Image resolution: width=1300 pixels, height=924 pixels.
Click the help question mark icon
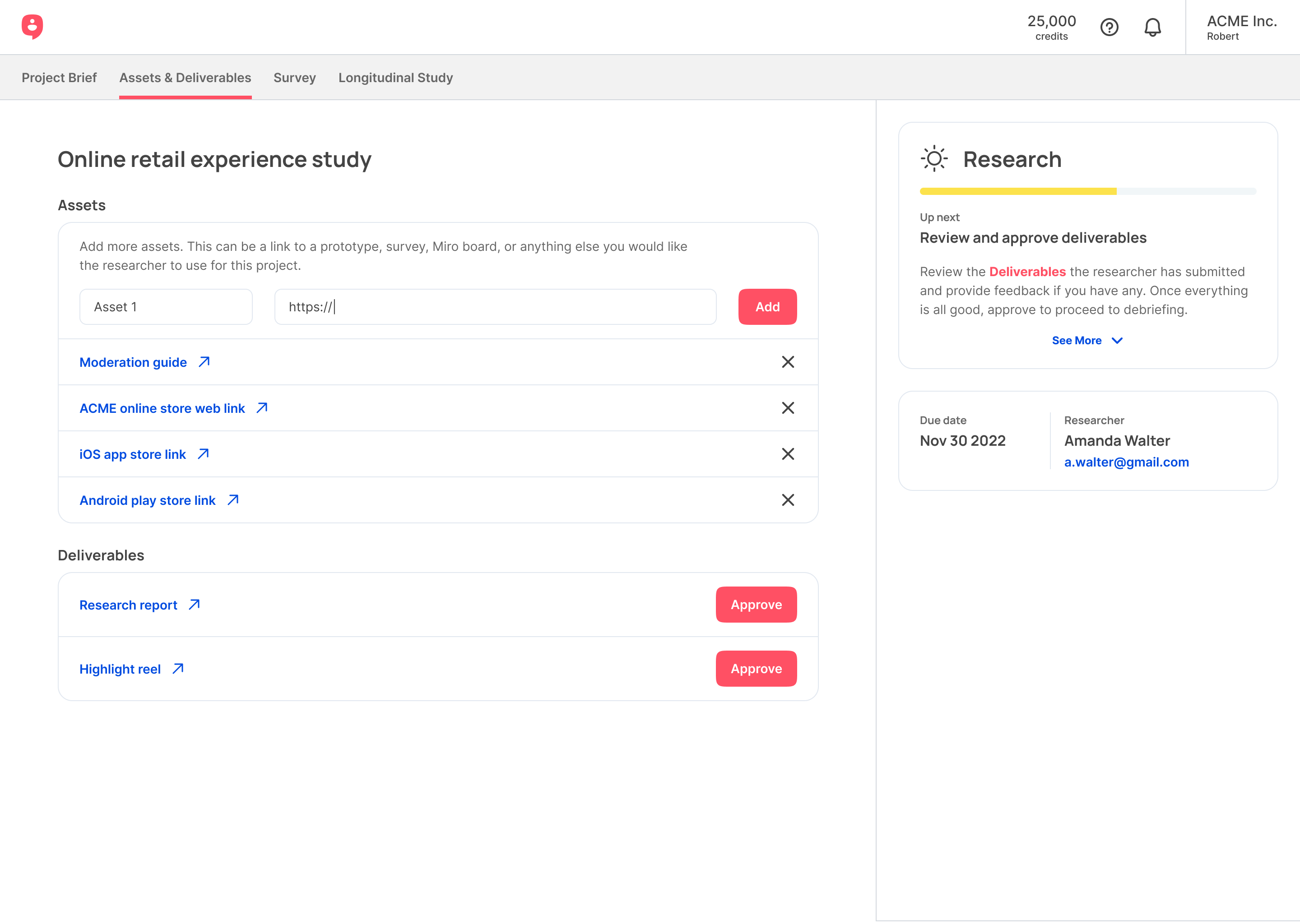point(1109,28)
